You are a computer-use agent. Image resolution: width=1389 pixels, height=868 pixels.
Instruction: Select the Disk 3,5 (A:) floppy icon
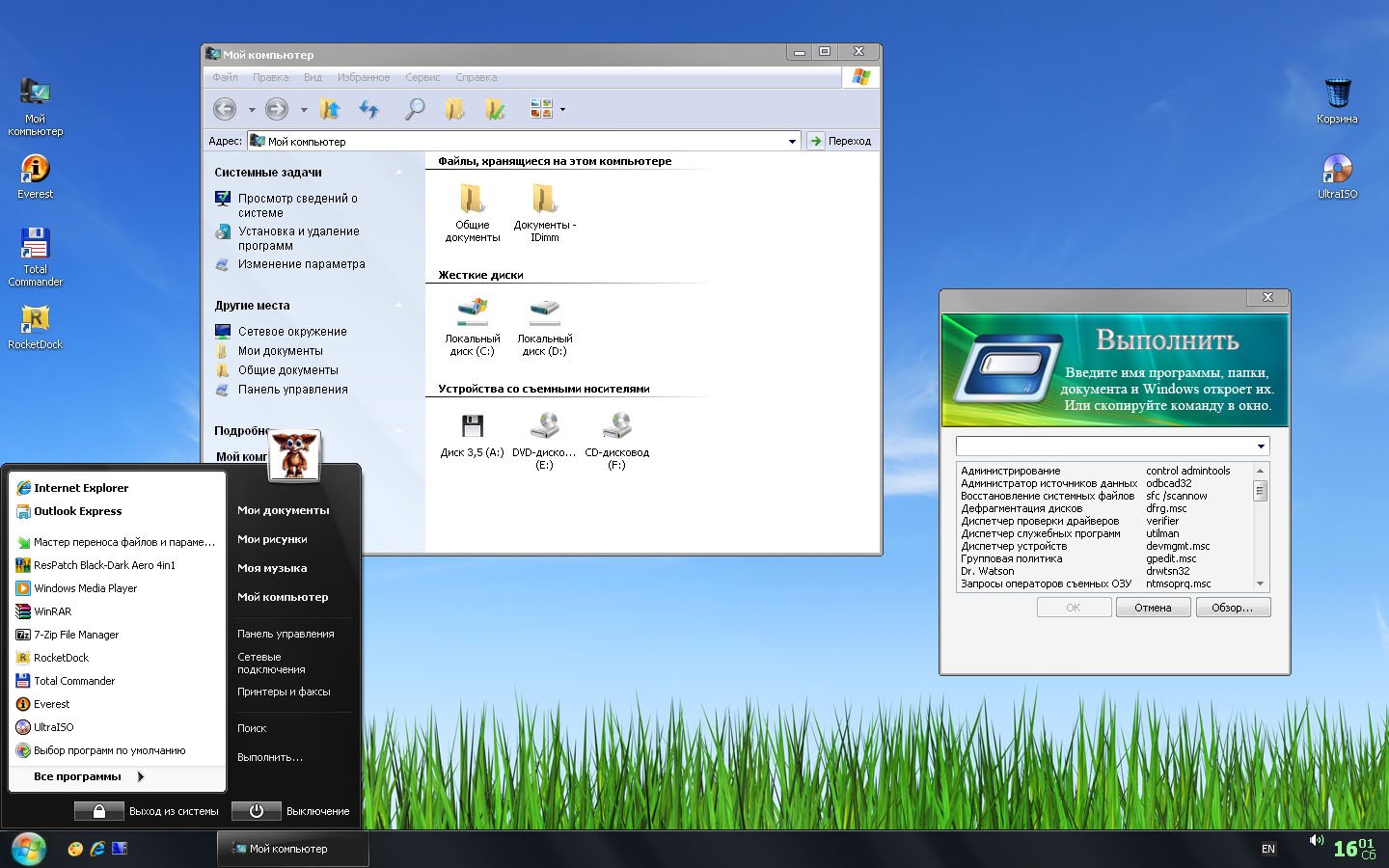click(x=472, y=427)
